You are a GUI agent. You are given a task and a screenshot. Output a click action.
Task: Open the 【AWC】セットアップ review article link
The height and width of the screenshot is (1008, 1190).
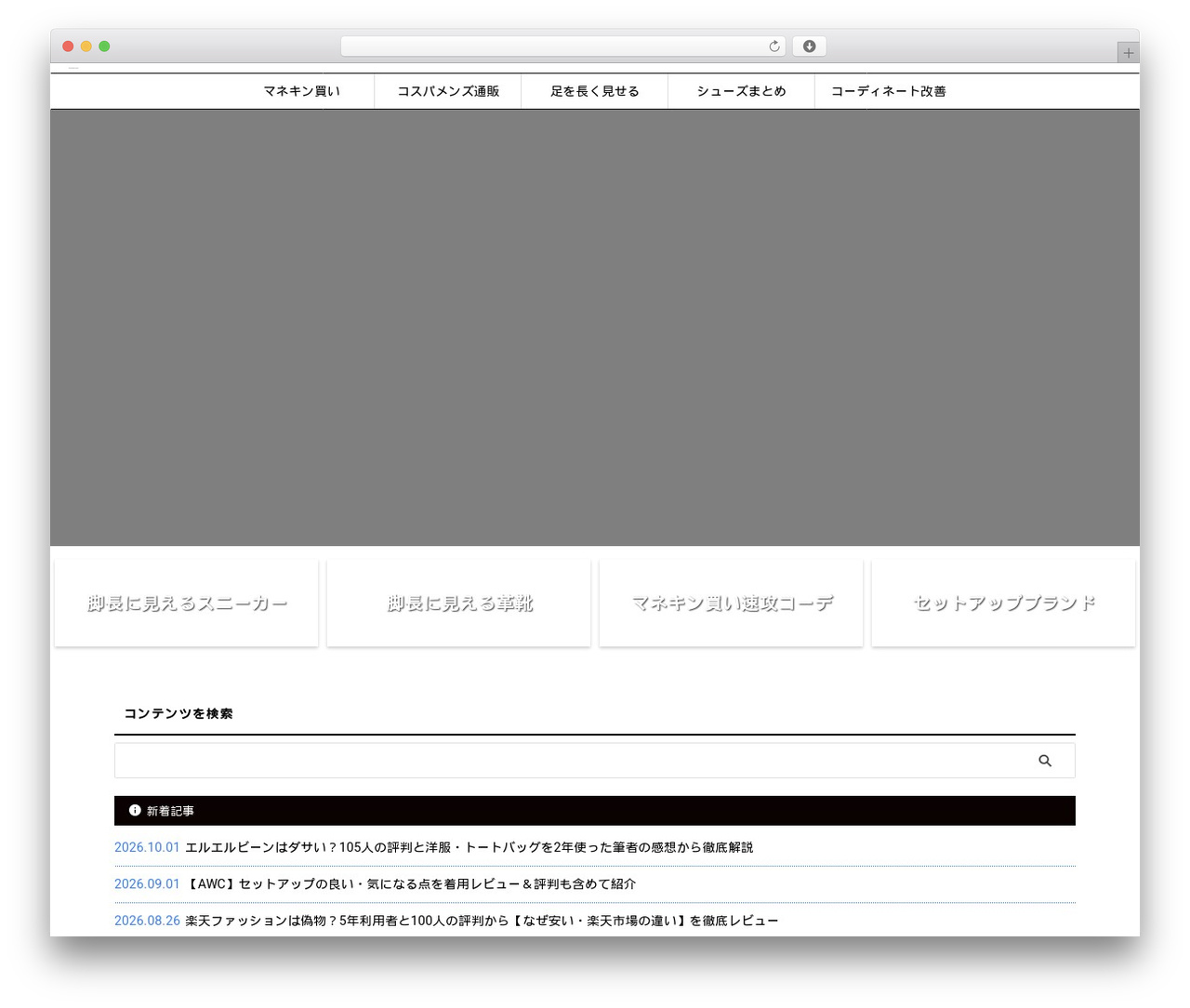click(411, 883)
